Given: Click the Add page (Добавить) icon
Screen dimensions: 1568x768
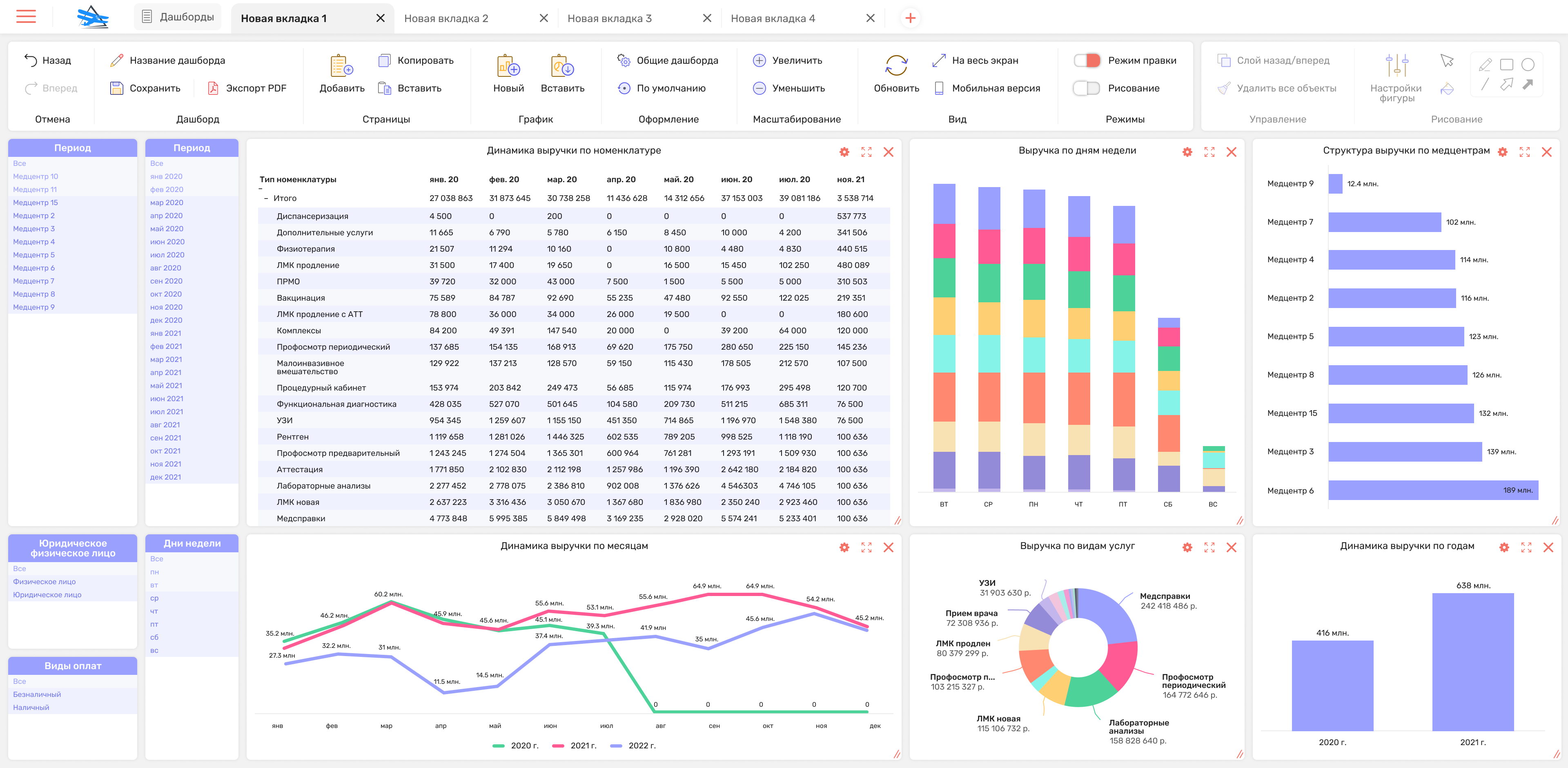Looking at the screenshot, I should click(341, 66).
